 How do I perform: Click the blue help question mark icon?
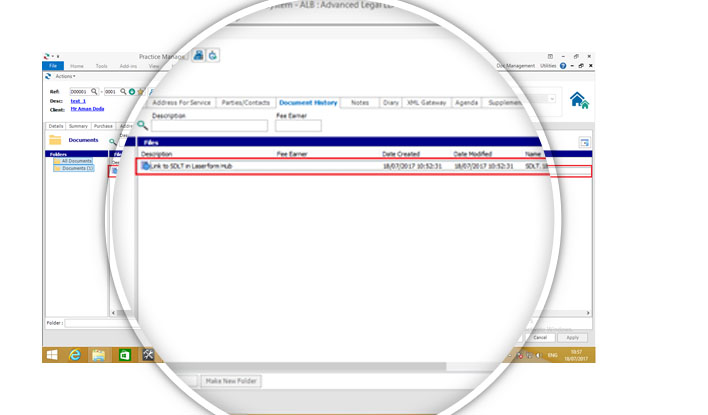(x=563, y=66)
